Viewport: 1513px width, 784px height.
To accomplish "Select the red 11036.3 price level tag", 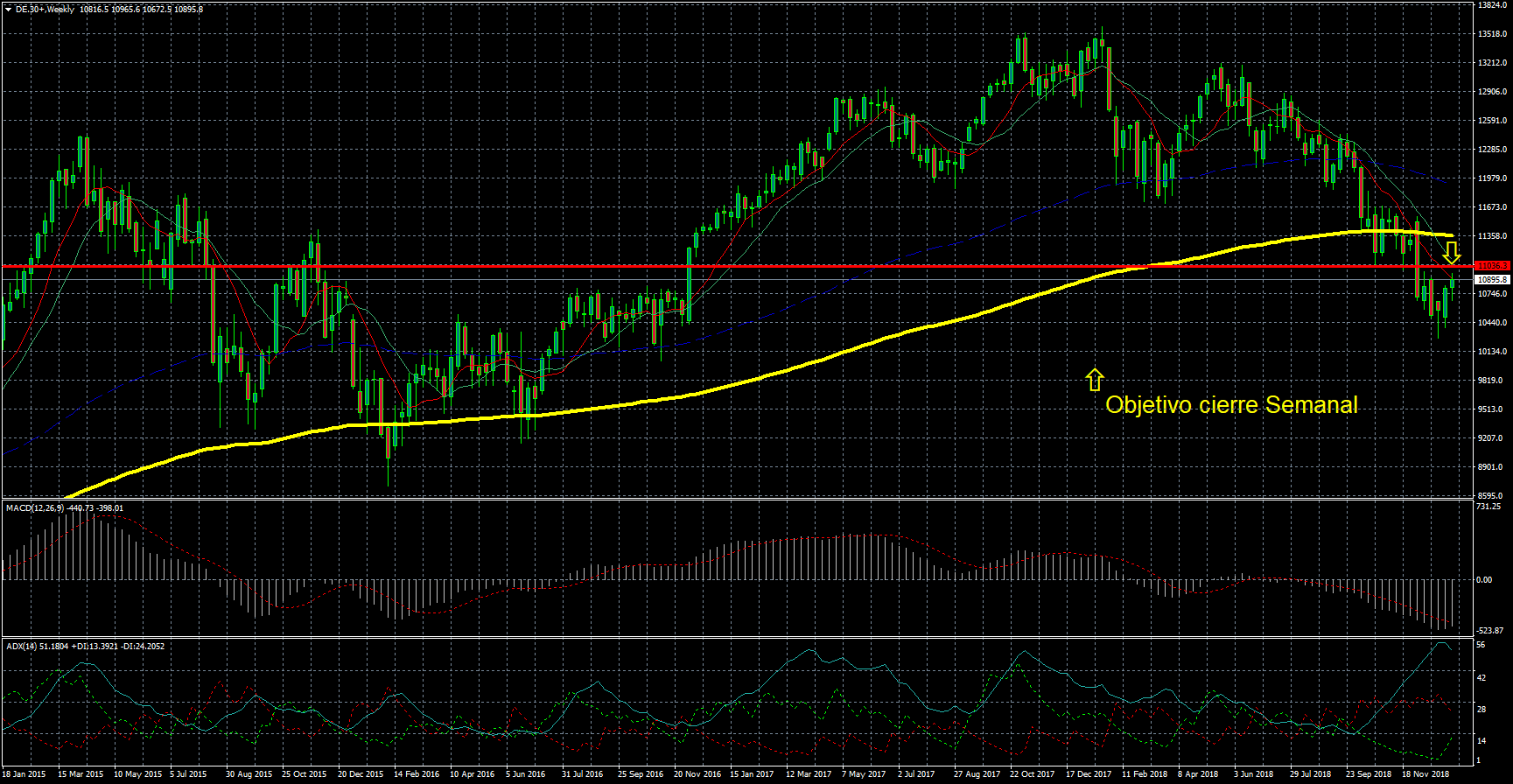I will (1491, 265).
